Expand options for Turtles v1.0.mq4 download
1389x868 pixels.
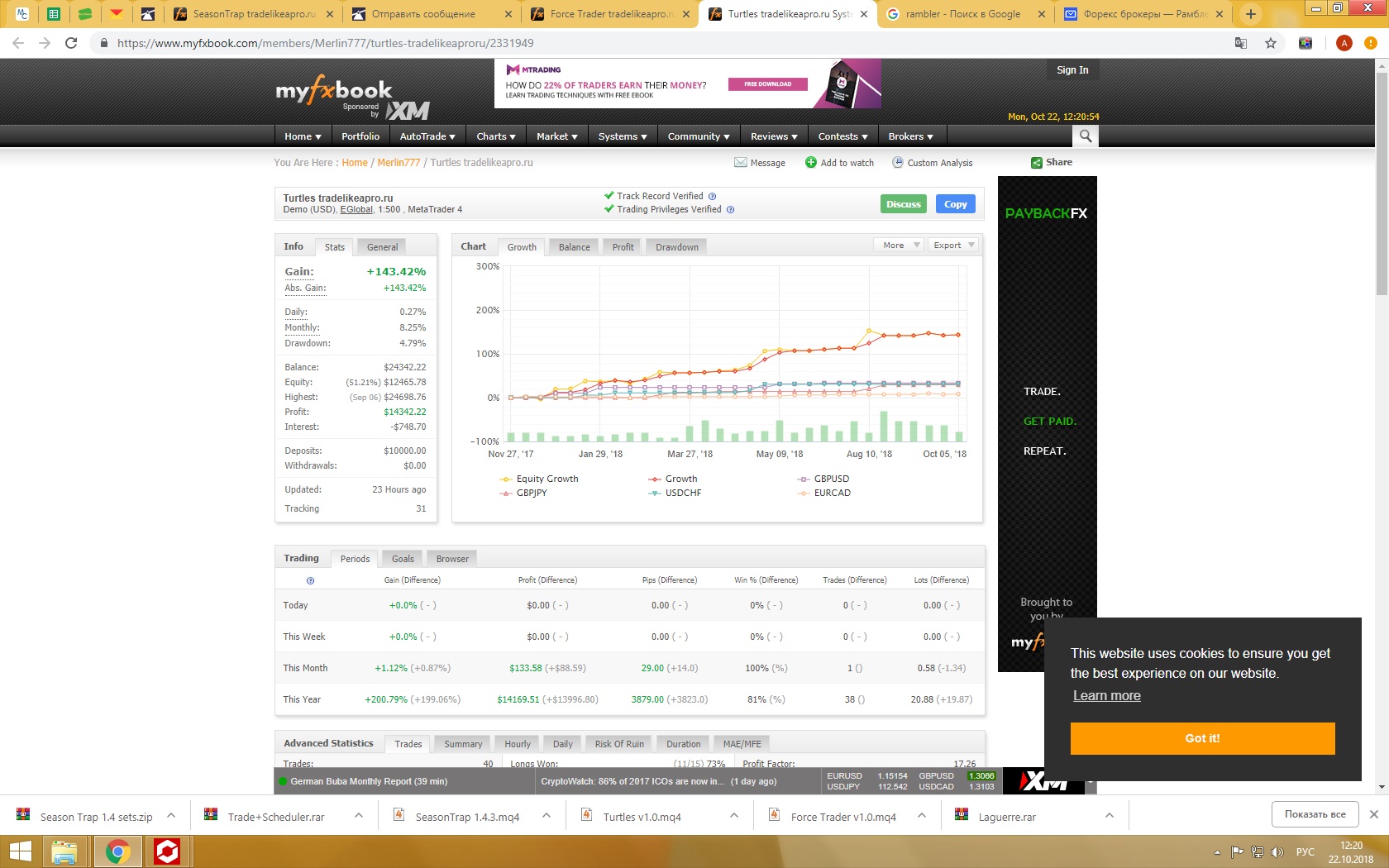(734, 815)
